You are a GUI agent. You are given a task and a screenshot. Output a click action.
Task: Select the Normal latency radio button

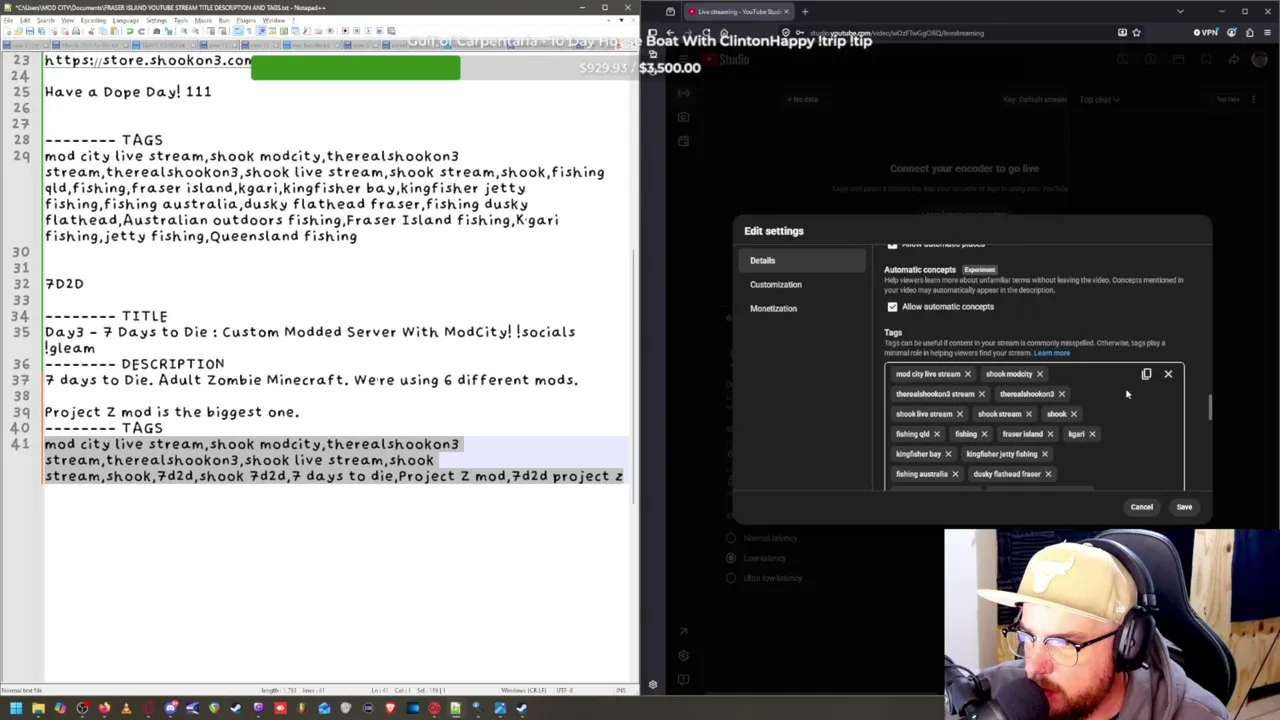pyautogui.click(x=731, y=538)
